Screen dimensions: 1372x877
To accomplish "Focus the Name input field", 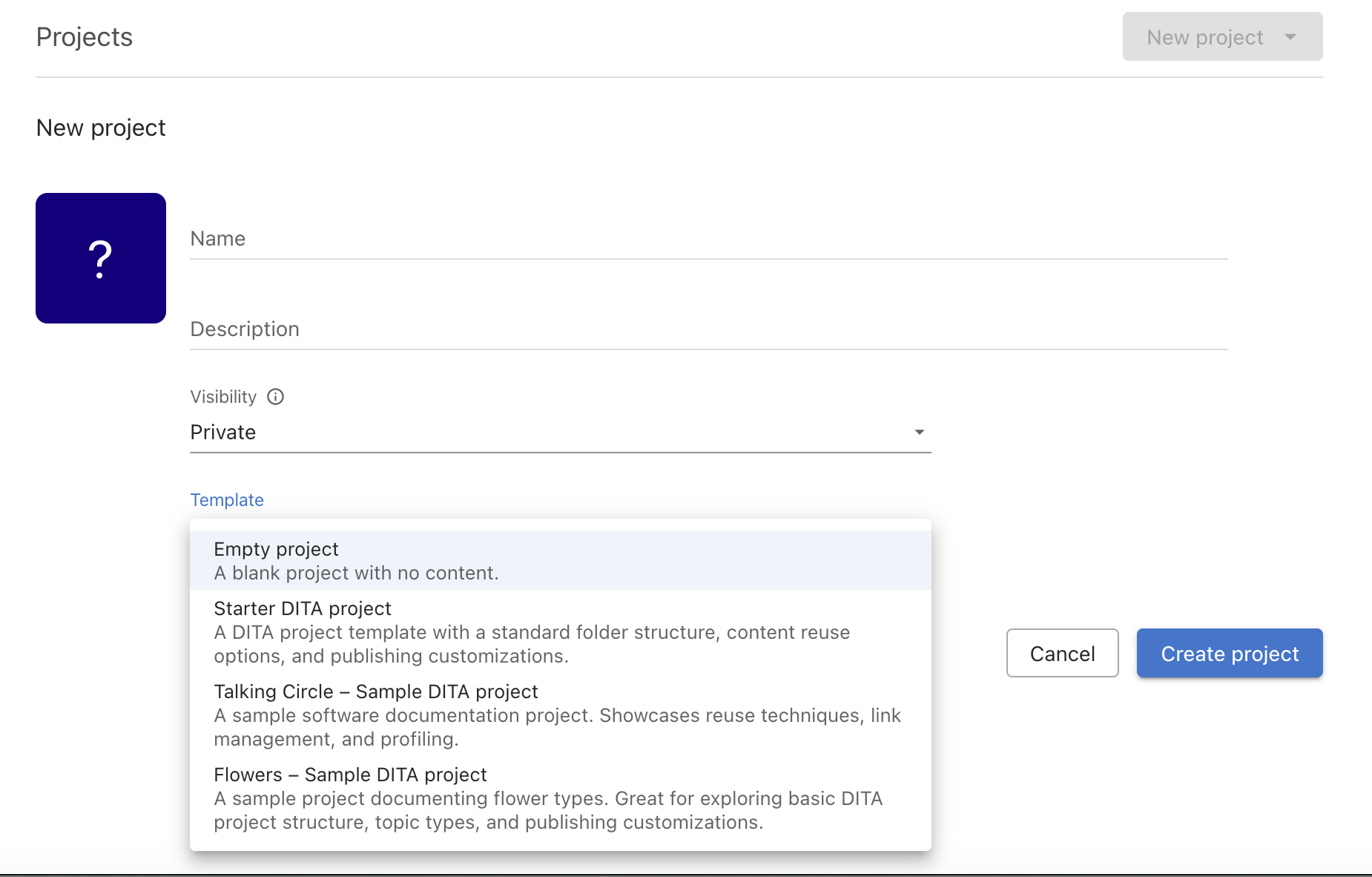I will coord(708,239).
